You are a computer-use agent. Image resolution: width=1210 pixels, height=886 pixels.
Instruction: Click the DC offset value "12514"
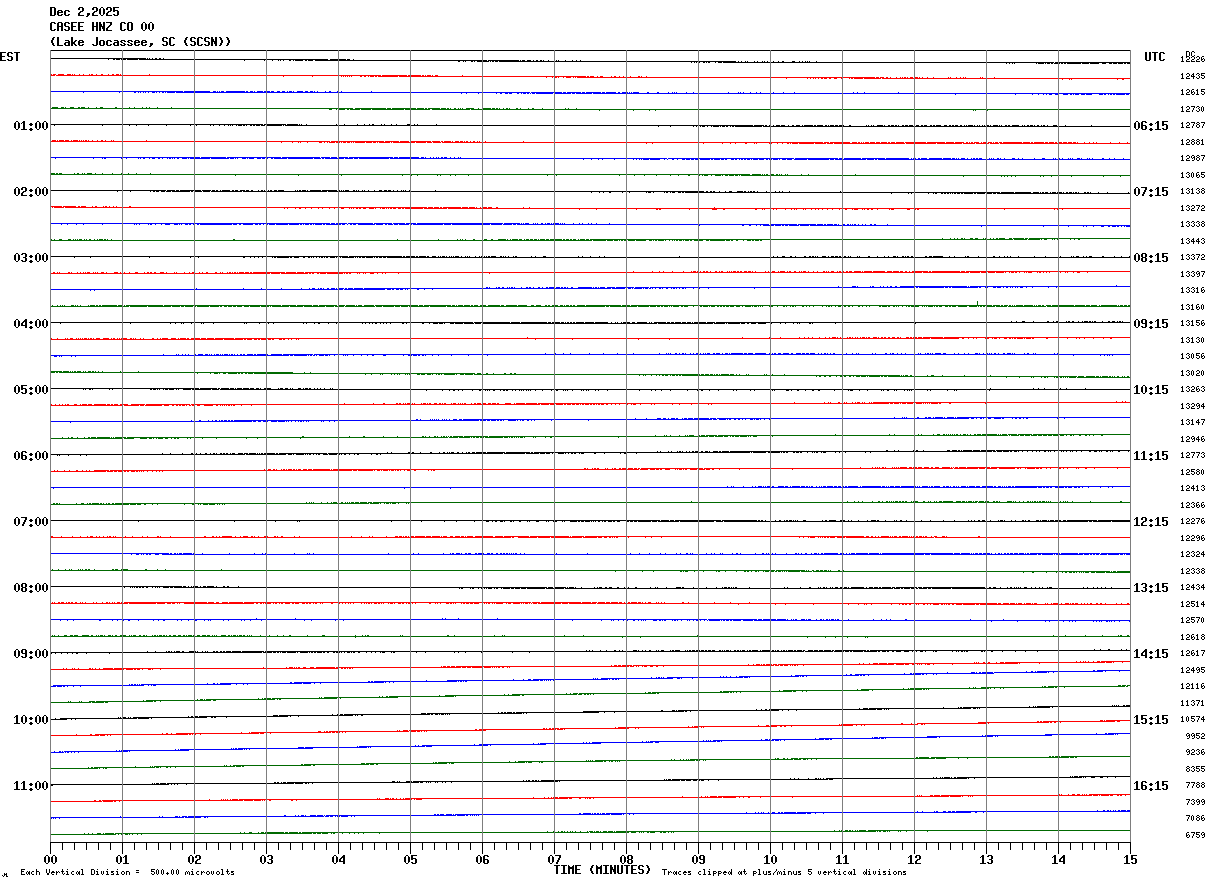(x=1192, y=605)
